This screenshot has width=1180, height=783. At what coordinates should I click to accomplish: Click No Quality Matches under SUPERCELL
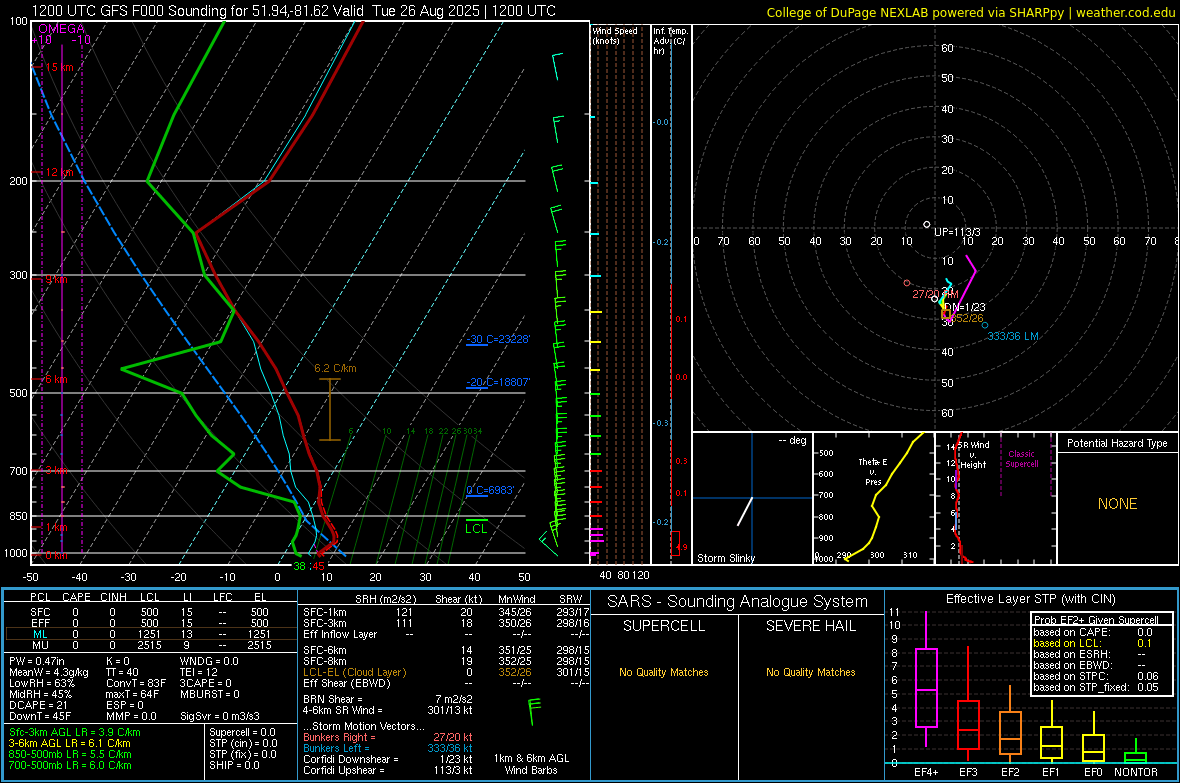click(x=664, y=672)
